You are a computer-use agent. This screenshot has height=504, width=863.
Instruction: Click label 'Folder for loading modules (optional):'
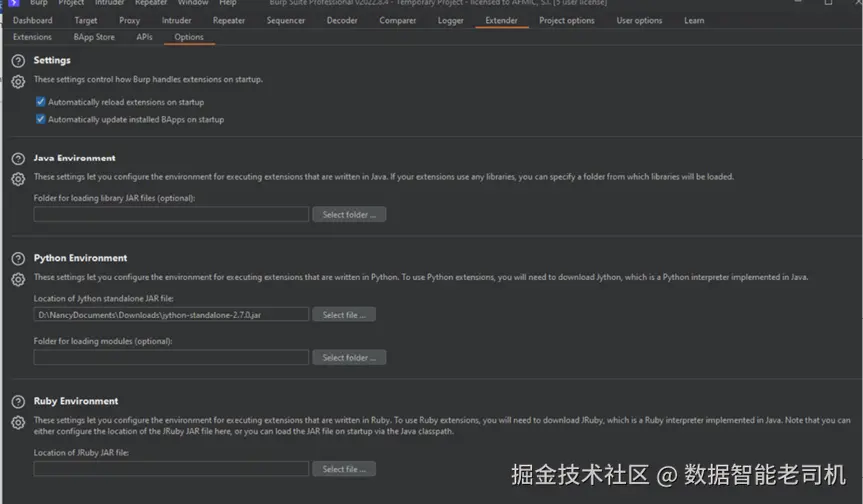[103, 341]
